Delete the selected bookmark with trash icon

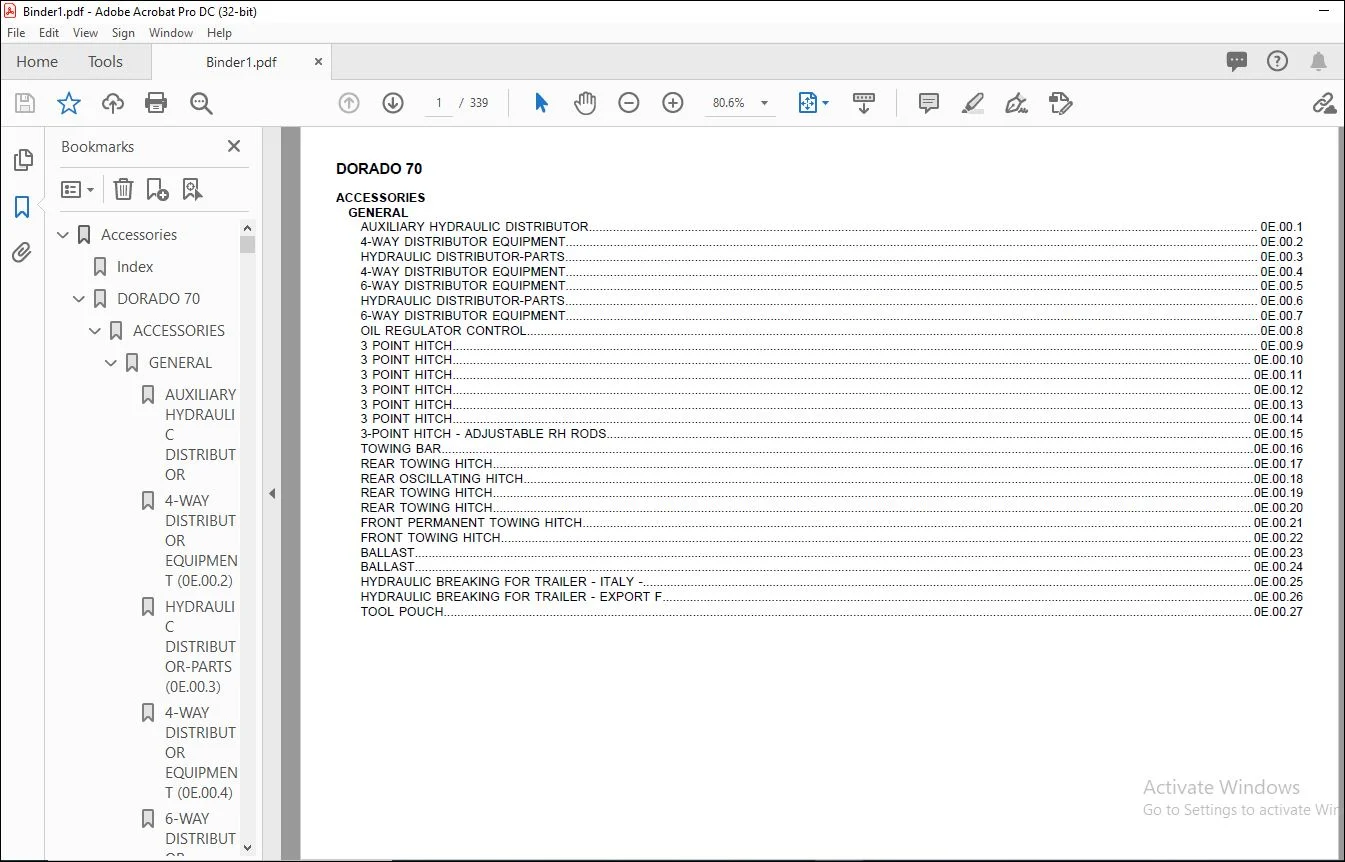tap(123, 189)
